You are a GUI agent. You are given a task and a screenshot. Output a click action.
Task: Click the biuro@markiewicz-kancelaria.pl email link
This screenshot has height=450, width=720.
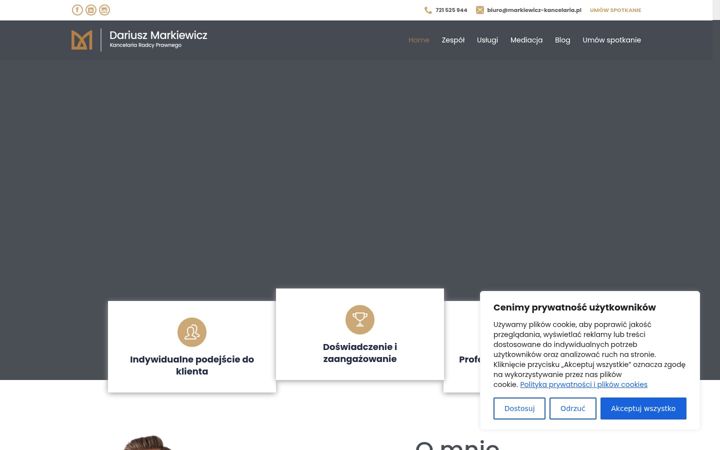click(534, 10)
